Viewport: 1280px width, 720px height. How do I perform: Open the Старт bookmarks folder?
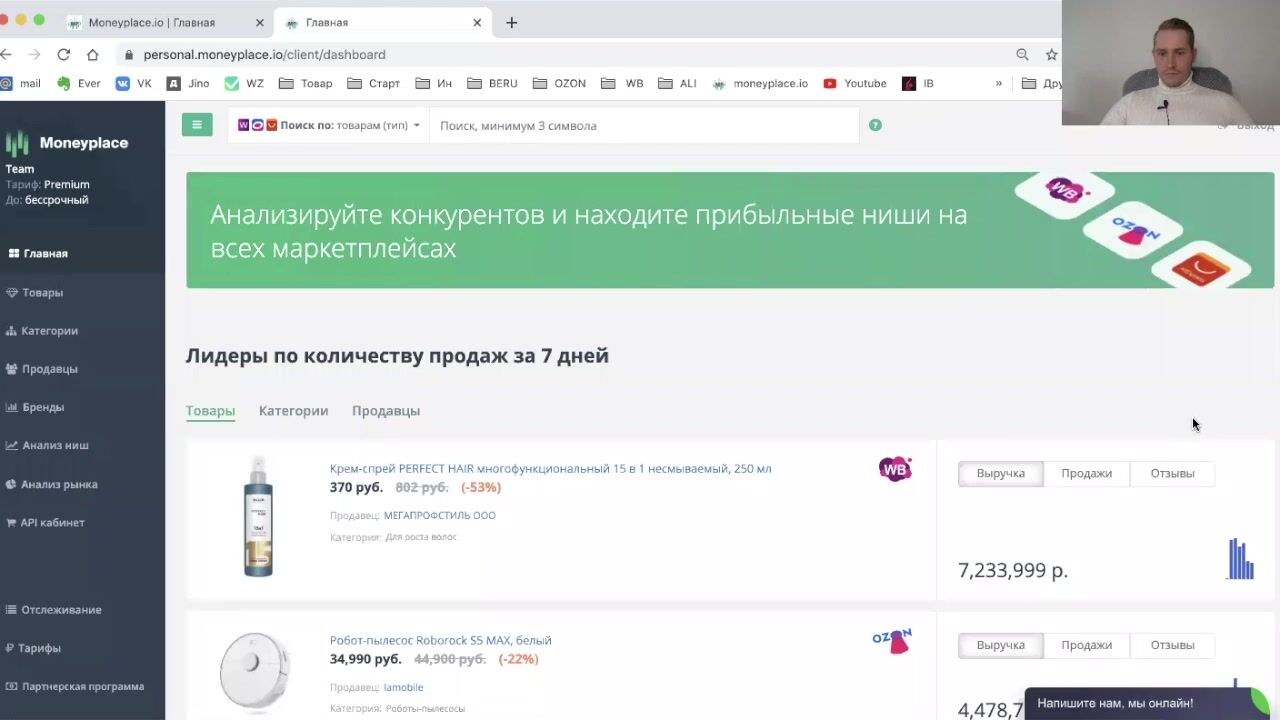pyautogui.click(x=374, y=84)
